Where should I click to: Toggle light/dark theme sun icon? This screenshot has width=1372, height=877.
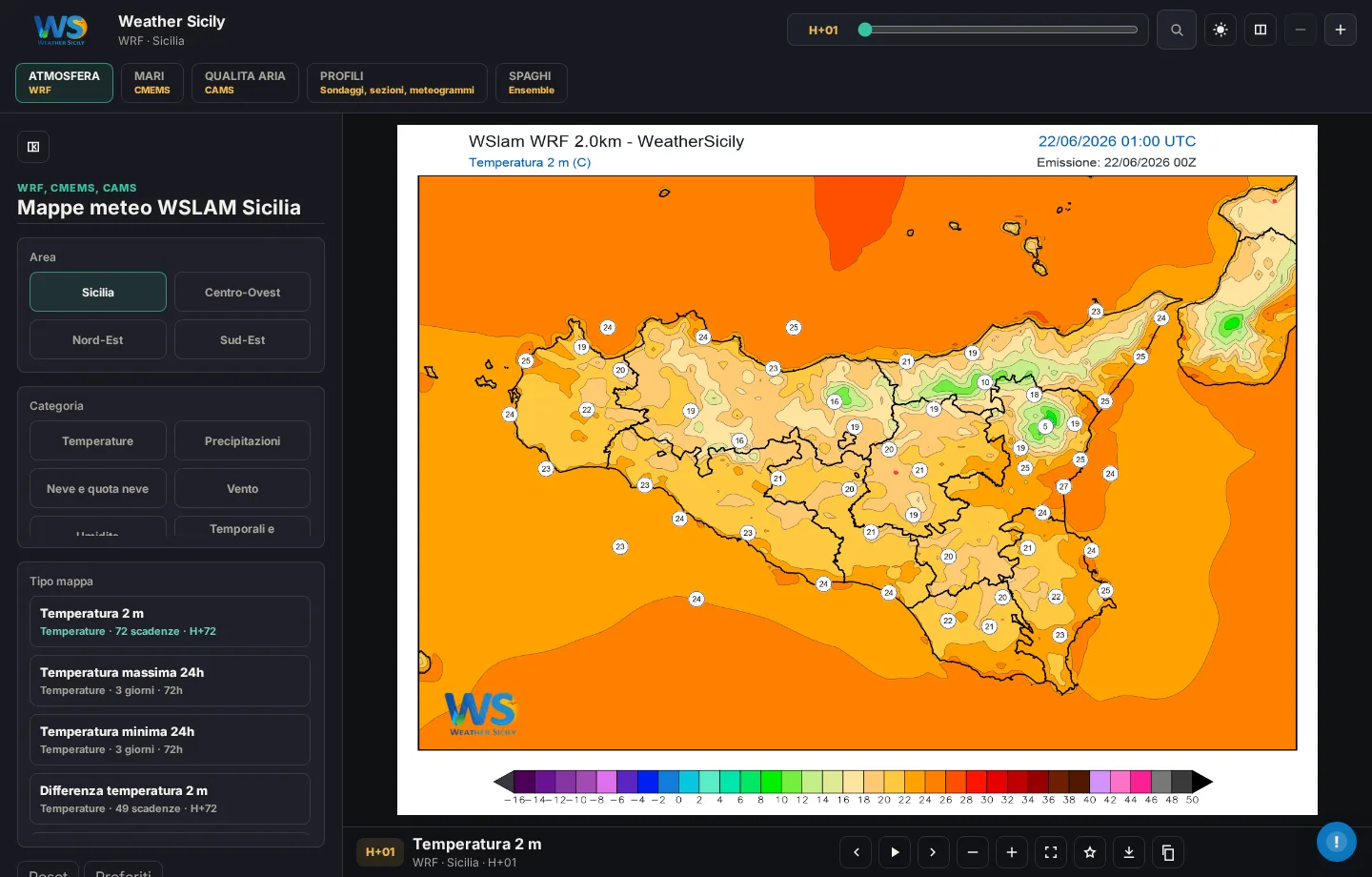point(1221,30)
